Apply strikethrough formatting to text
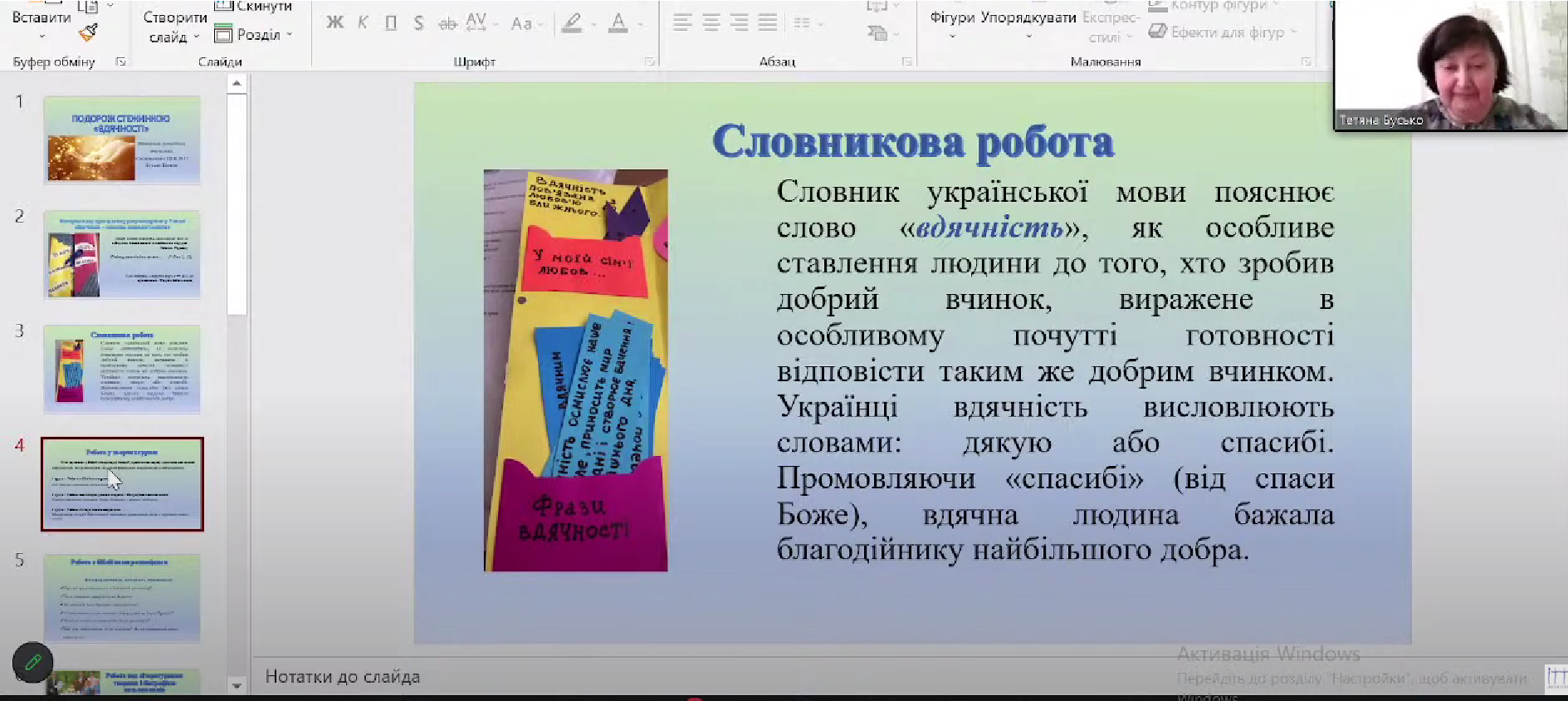The image size is (1568, 701). [447, 23]
